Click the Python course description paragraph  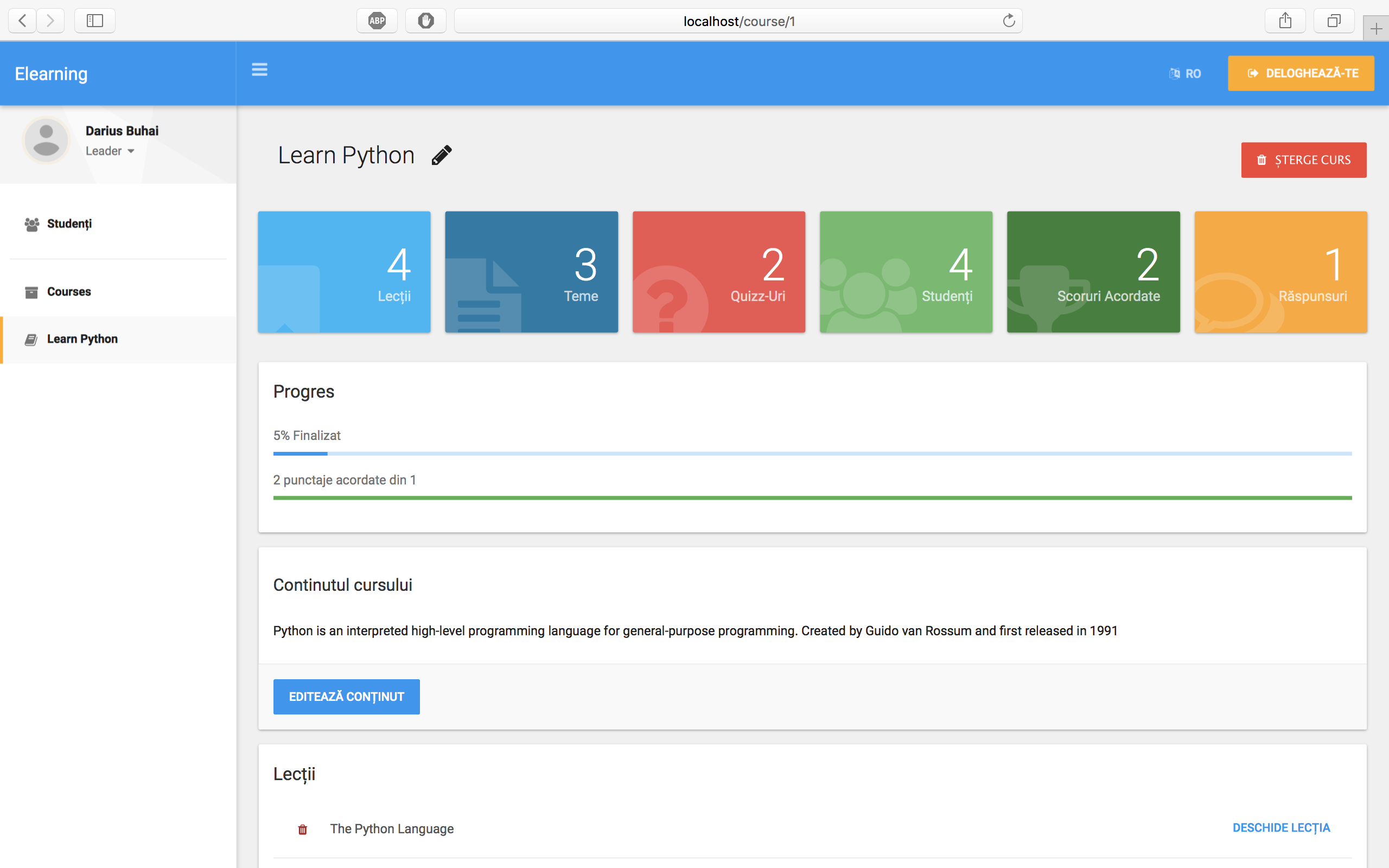tap(695, 631)
